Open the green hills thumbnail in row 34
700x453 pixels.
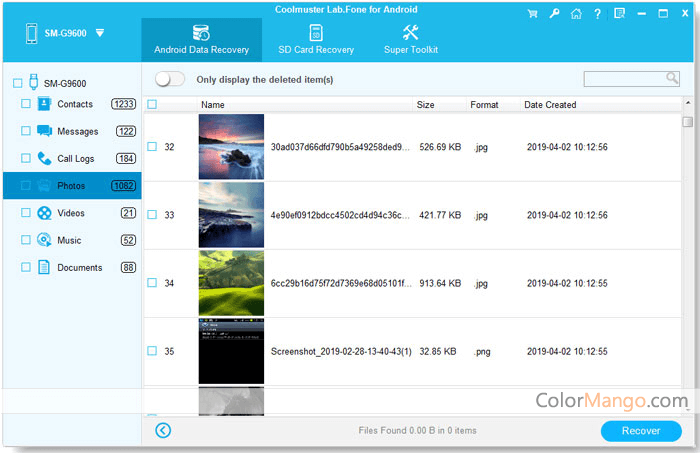(x=231, y=283)
